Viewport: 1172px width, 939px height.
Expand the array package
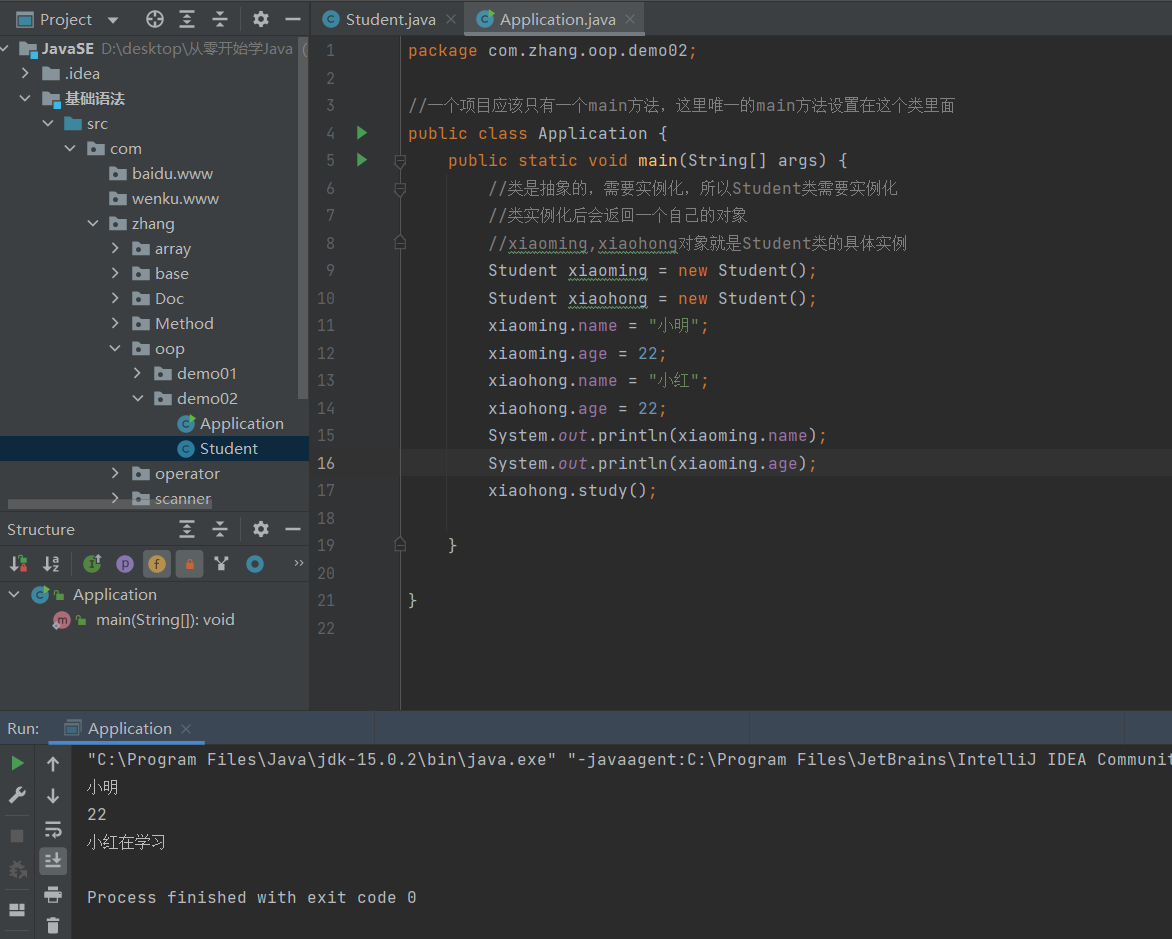pos(115,248)
